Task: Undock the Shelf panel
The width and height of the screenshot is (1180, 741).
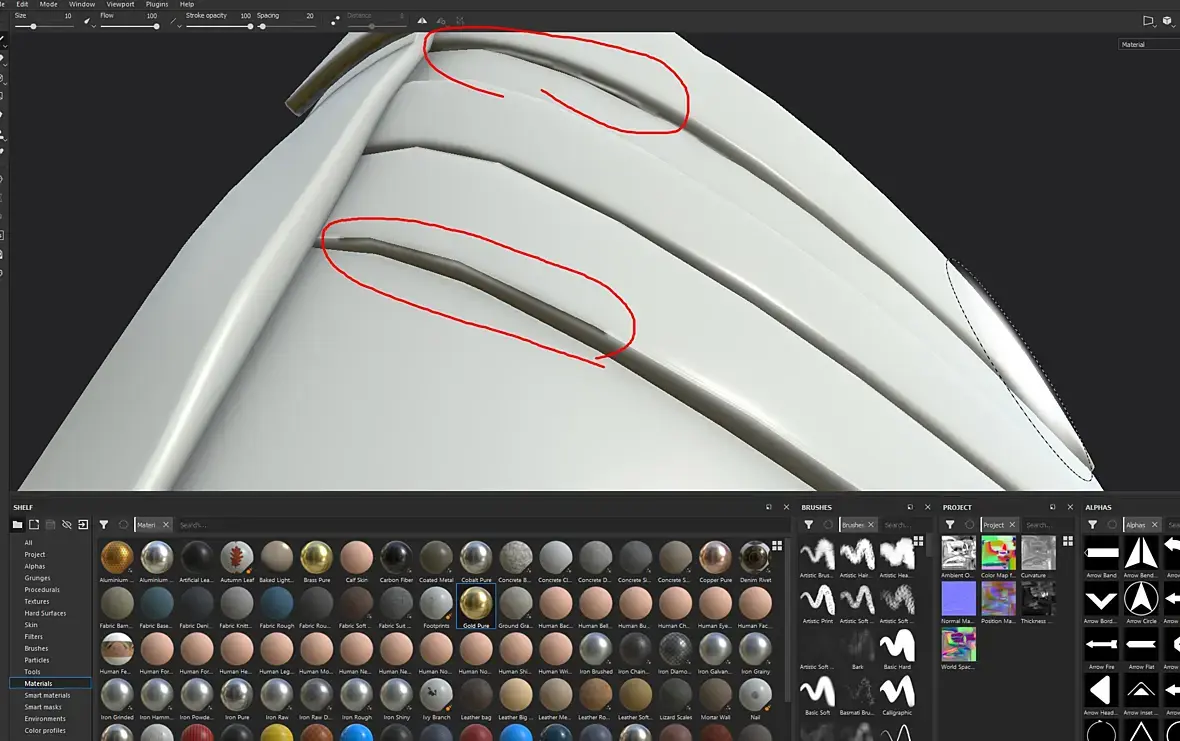Action: click(x=768, y=507)
